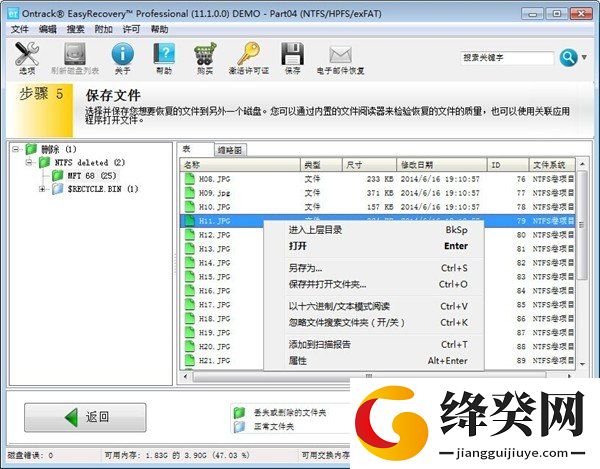Open the 附加 menu
The image size is (600, 469).
pyautogui.click(x=103, y=29)
